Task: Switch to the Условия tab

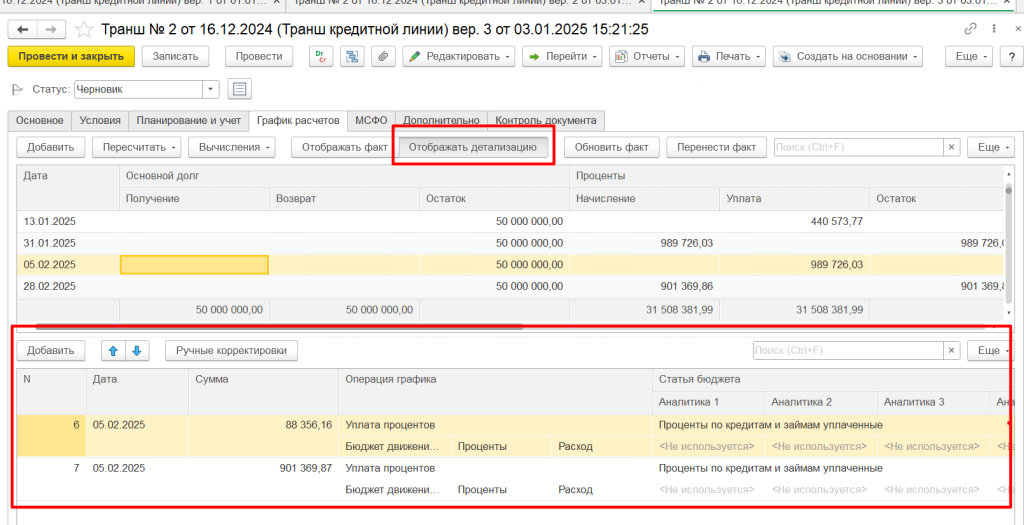Action: [x=100, y=121]
